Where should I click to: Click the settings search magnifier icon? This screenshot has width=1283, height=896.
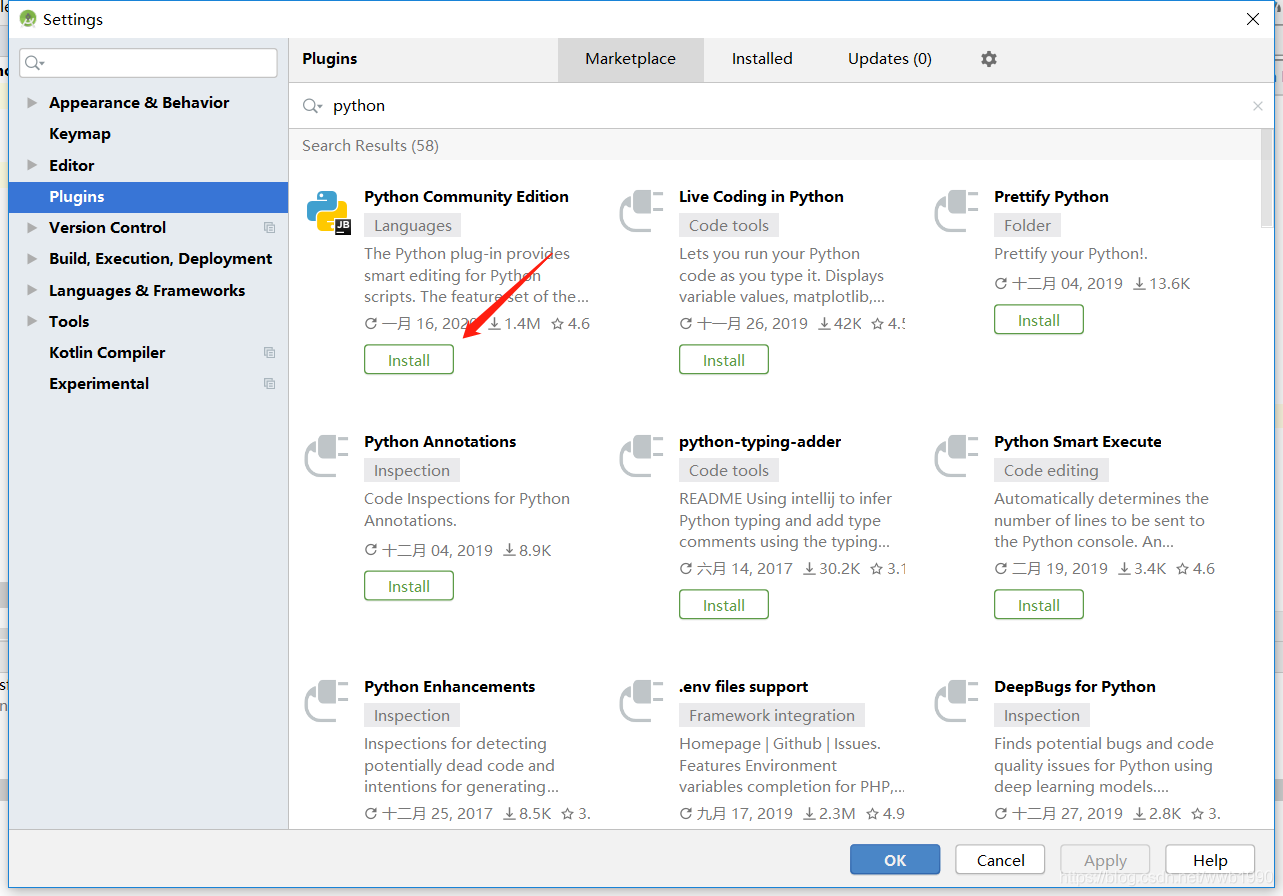coord(34,63)
